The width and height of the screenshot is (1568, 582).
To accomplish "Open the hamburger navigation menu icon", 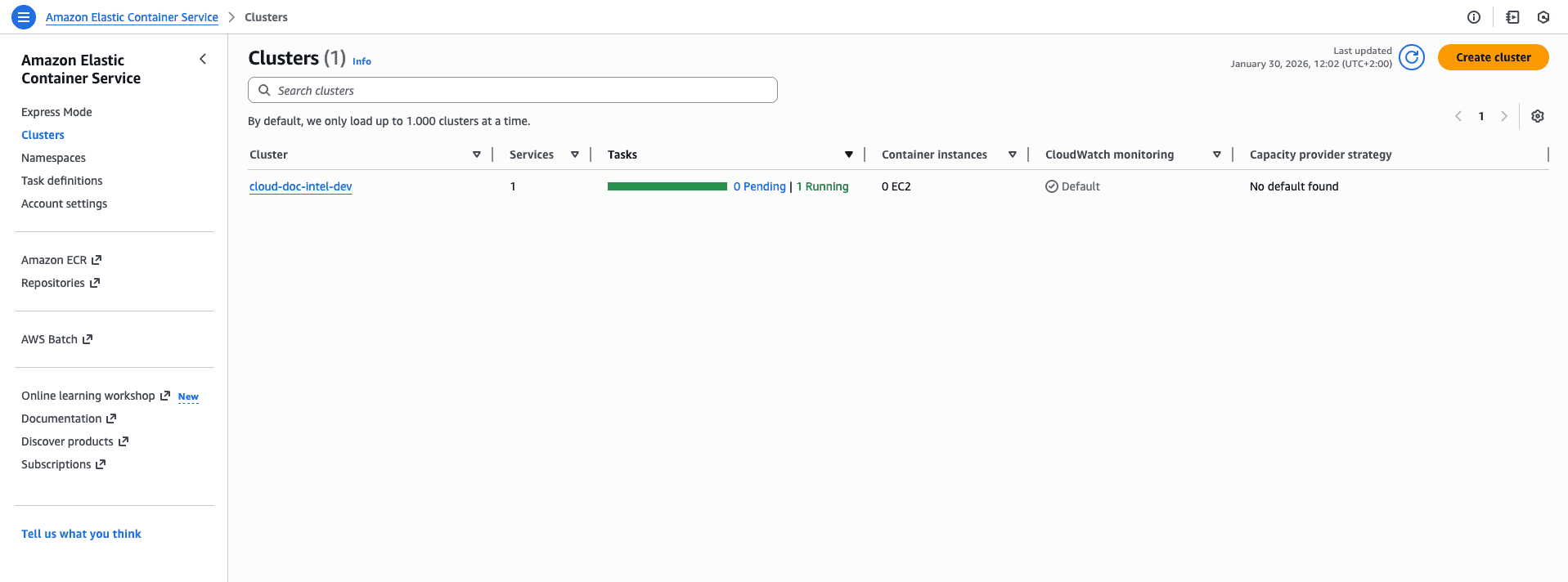I will coord(24,16).
